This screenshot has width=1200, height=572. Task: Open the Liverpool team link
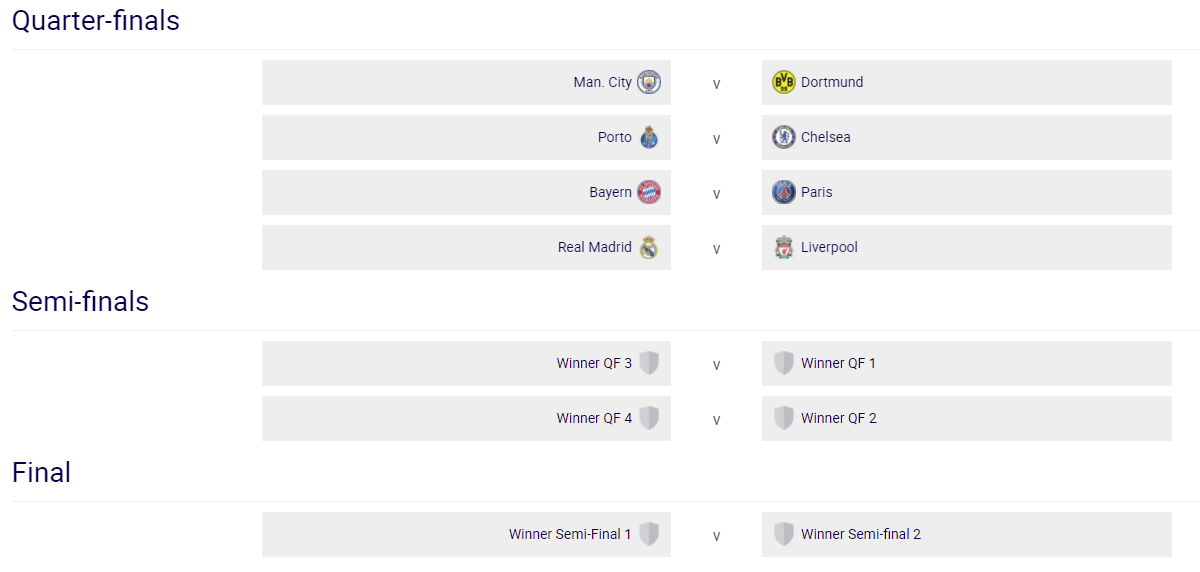click(829, 247)
